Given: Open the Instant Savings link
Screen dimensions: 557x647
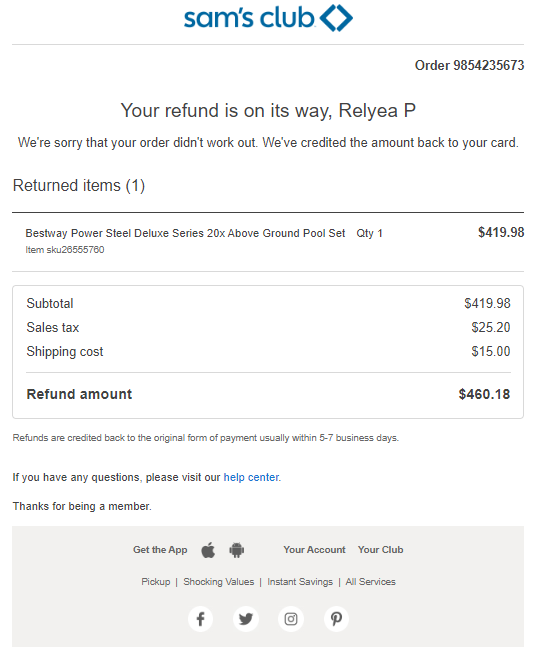Looking at the screenshot, I should point(300,582).
